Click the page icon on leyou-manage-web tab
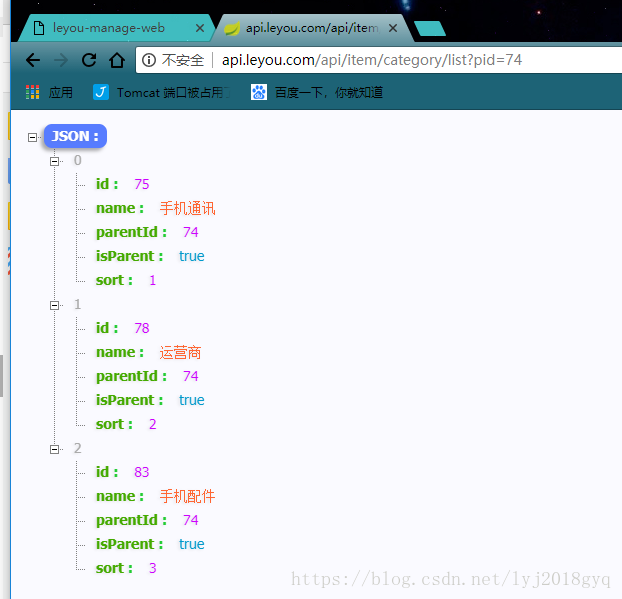The width and height of the screenshot is (622, 599). pos(39,28)
